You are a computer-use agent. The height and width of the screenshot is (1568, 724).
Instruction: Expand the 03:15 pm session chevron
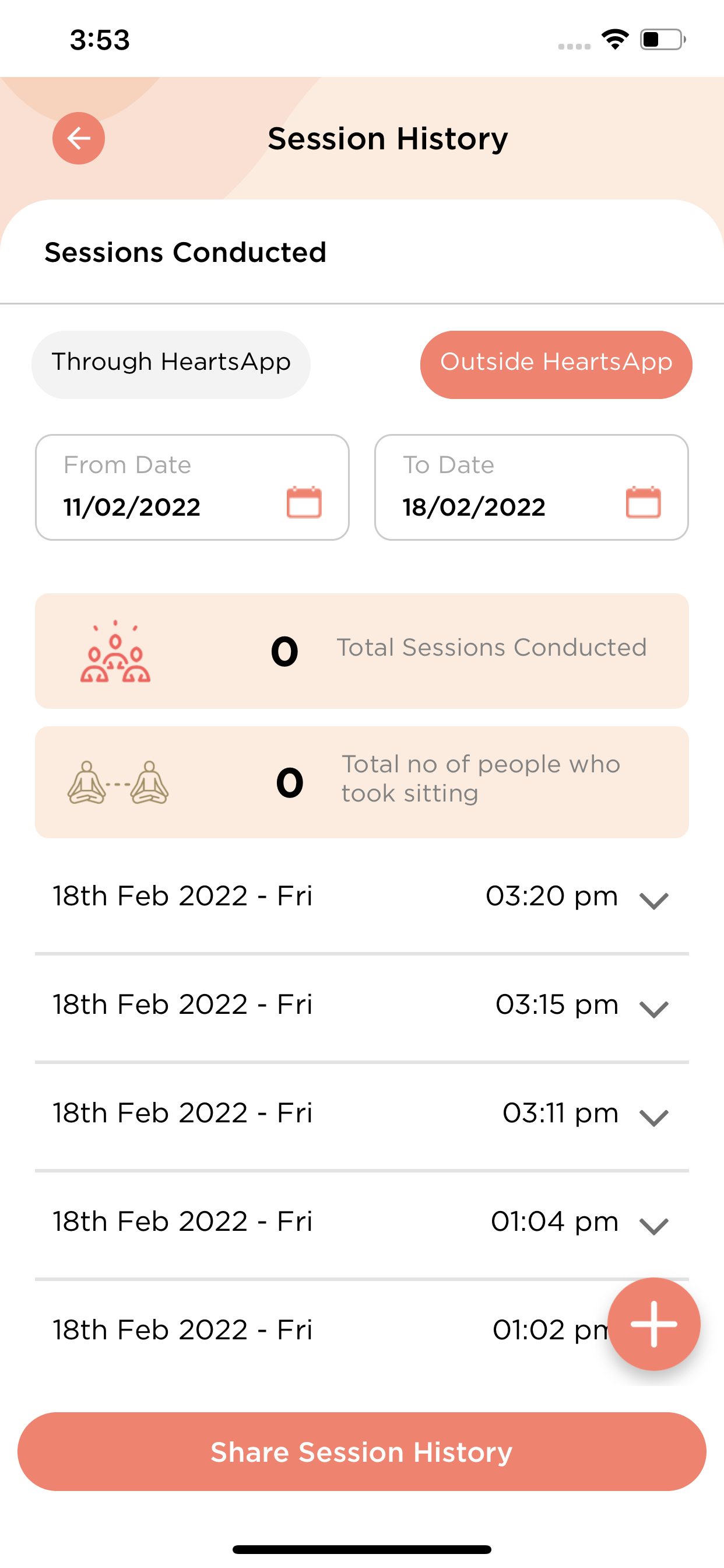coord(654,1009)
